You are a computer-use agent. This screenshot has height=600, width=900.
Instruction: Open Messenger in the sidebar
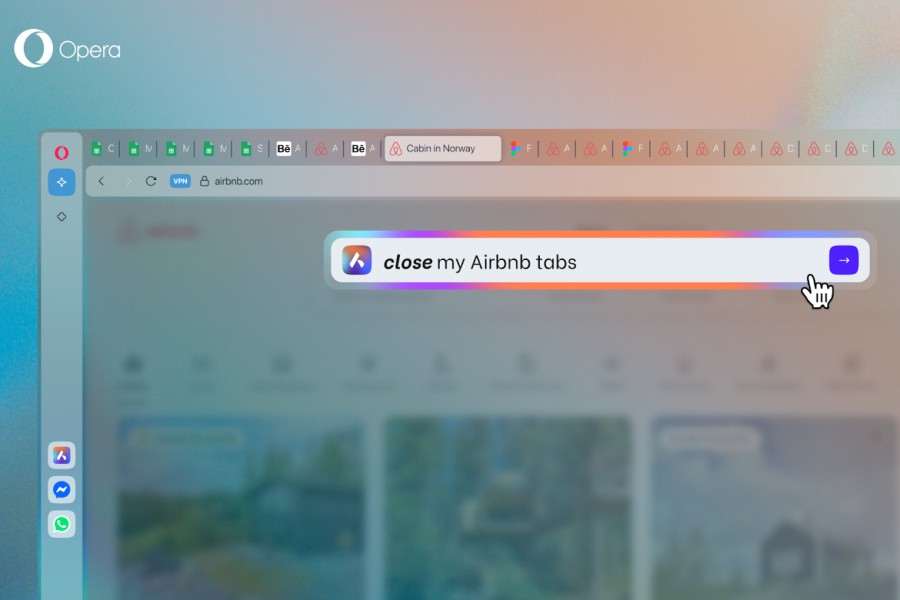tap(61, 490)
